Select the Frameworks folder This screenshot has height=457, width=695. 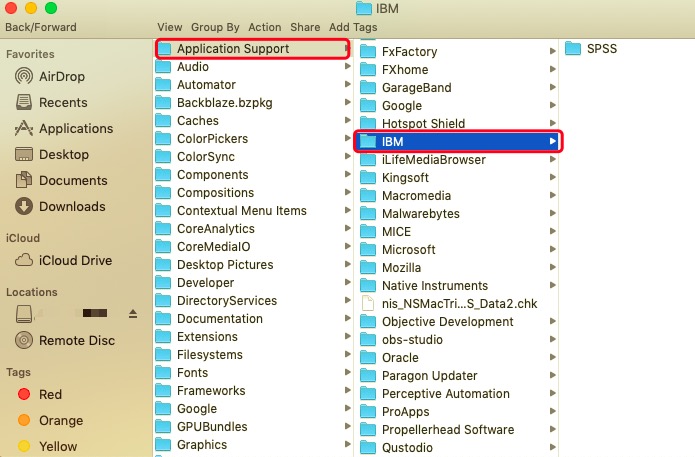(253, 391)
